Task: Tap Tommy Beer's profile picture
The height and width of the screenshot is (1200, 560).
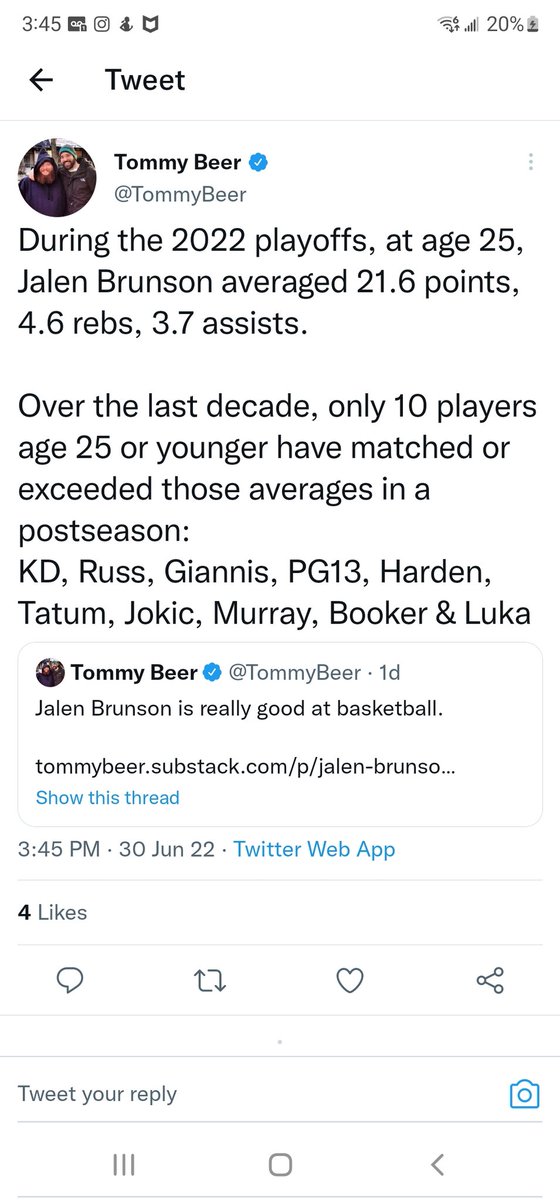Action: click(x=58, y=178)
